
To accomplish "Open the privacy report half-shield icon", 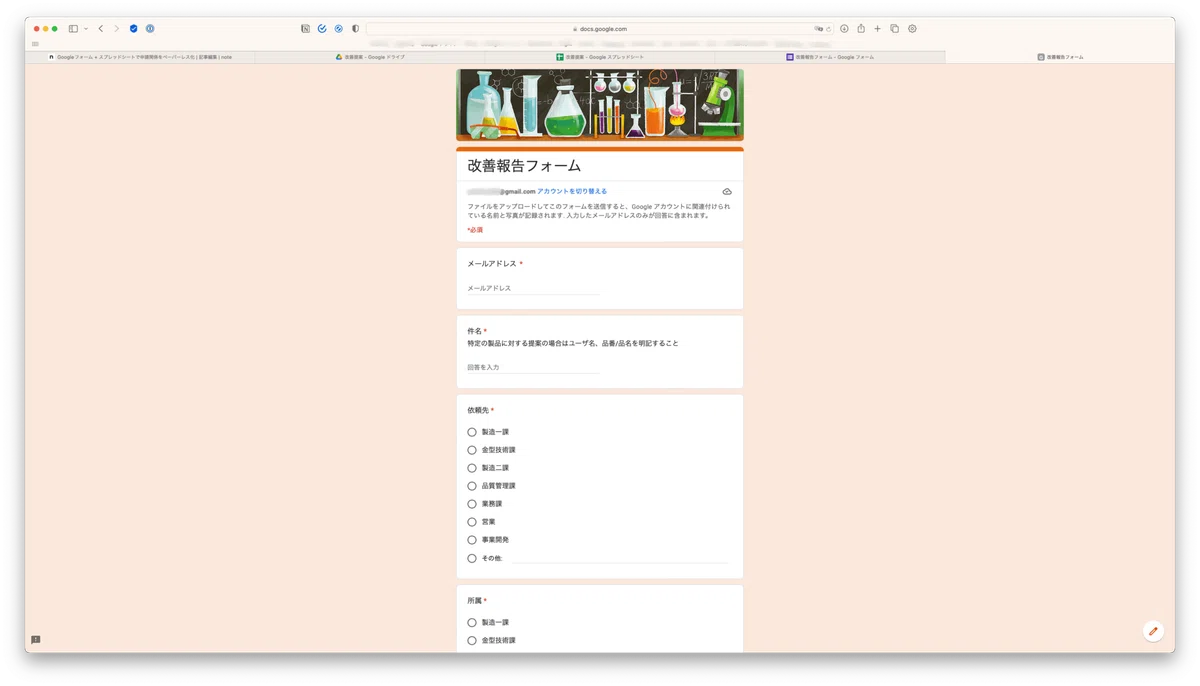I will (355, 29).
